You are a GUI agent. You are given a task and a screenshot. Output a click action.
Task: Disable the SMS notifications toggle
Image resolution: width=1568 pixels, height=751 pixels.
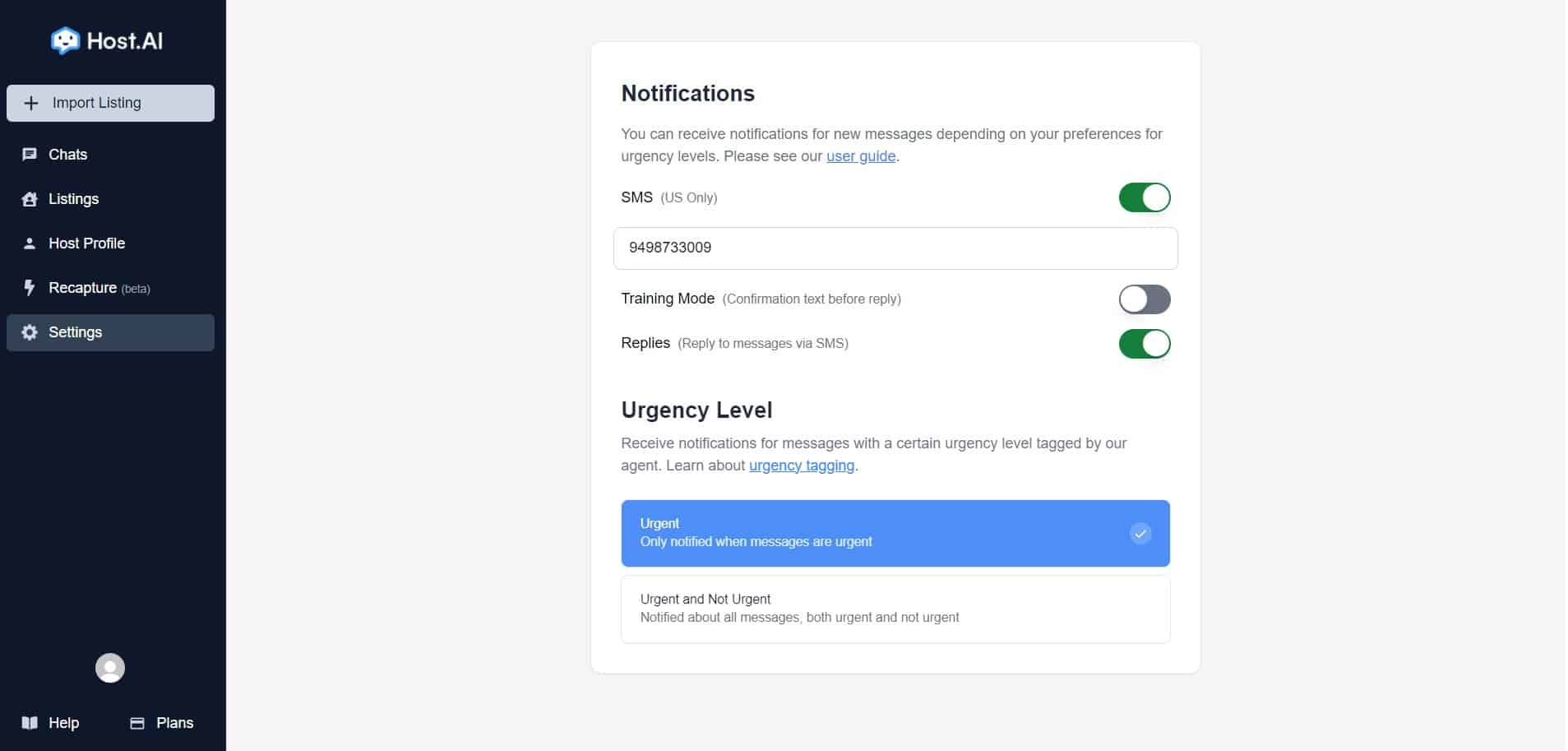pyautogui.click(x=1144, y=197)
